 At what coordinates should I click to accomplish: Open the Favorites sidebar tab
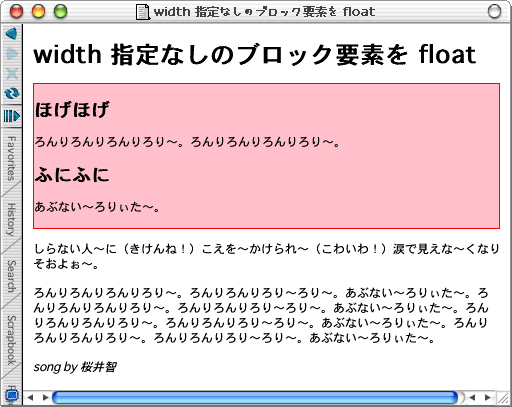click(x=11, y=159)
